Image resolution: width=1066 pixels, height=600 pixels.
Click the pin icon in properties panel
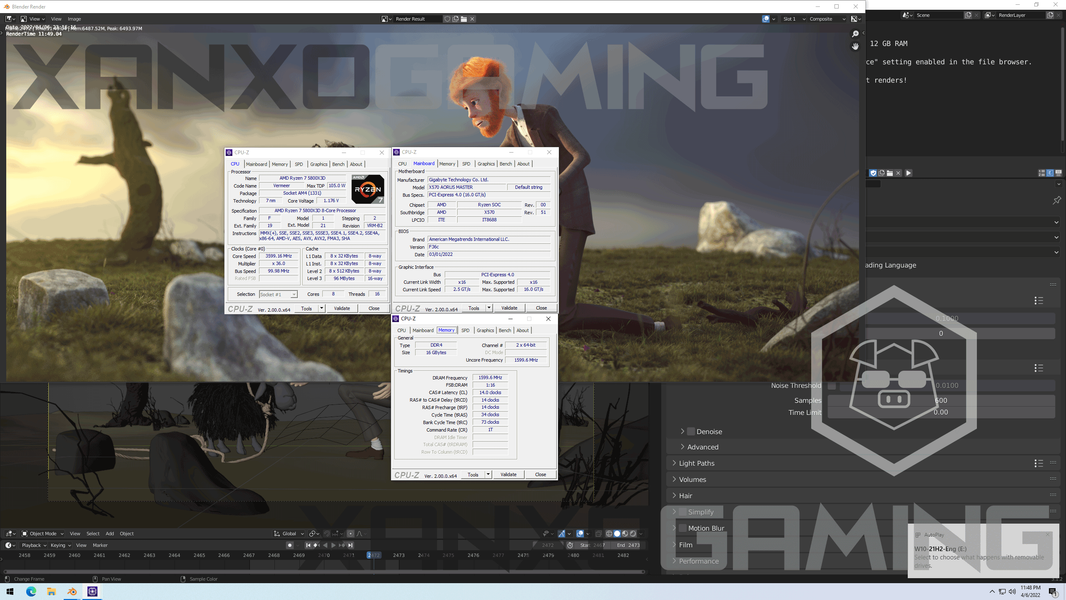pyautogui.click(x=1056, y=200)
